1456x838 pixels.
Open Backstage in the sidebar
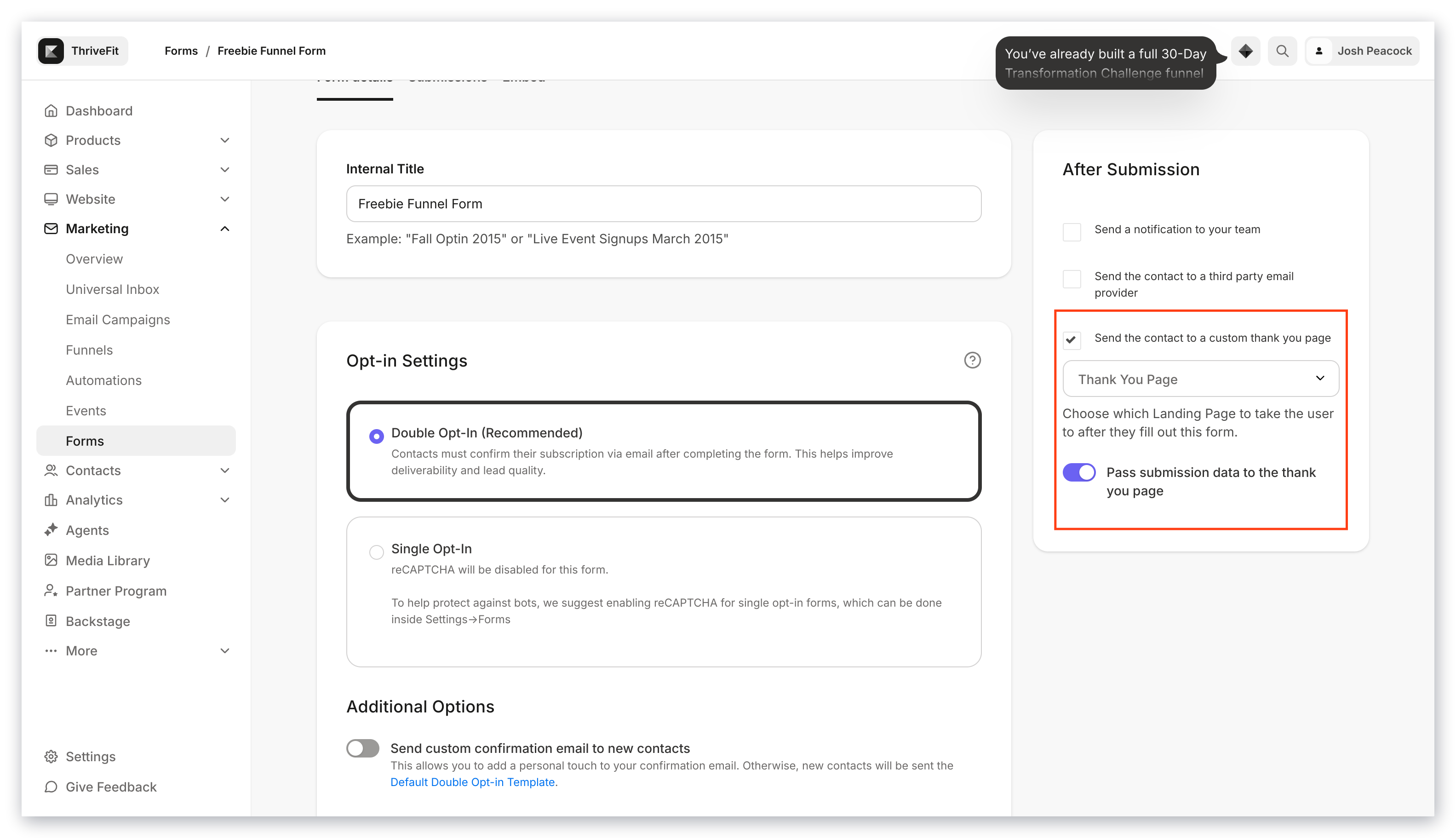coord(98,620)
